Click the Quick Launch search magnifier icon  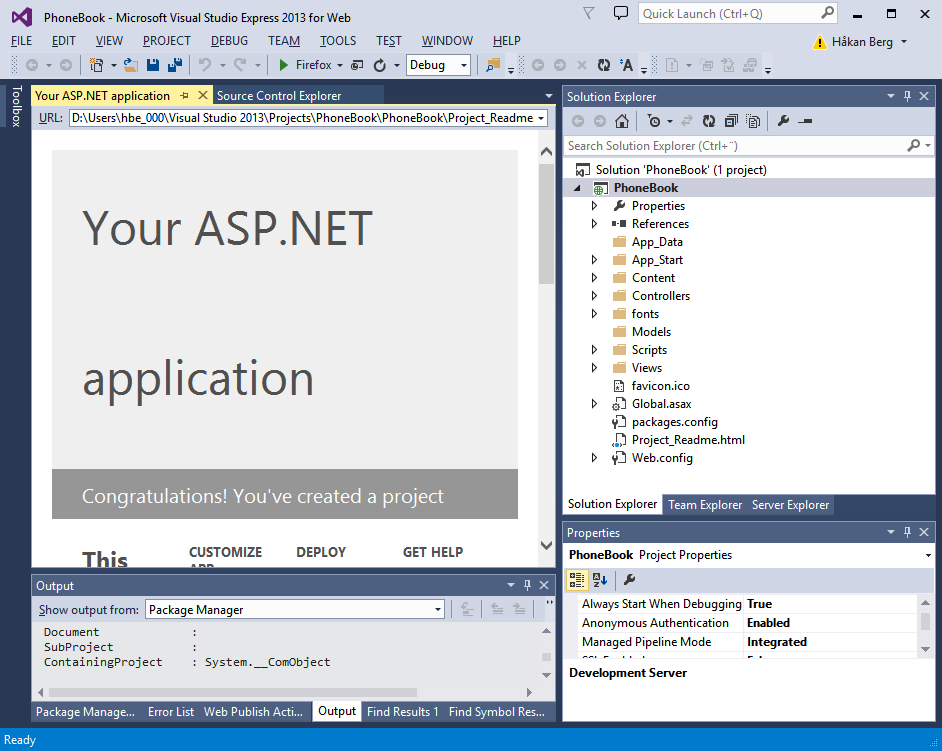click(827, 13)
